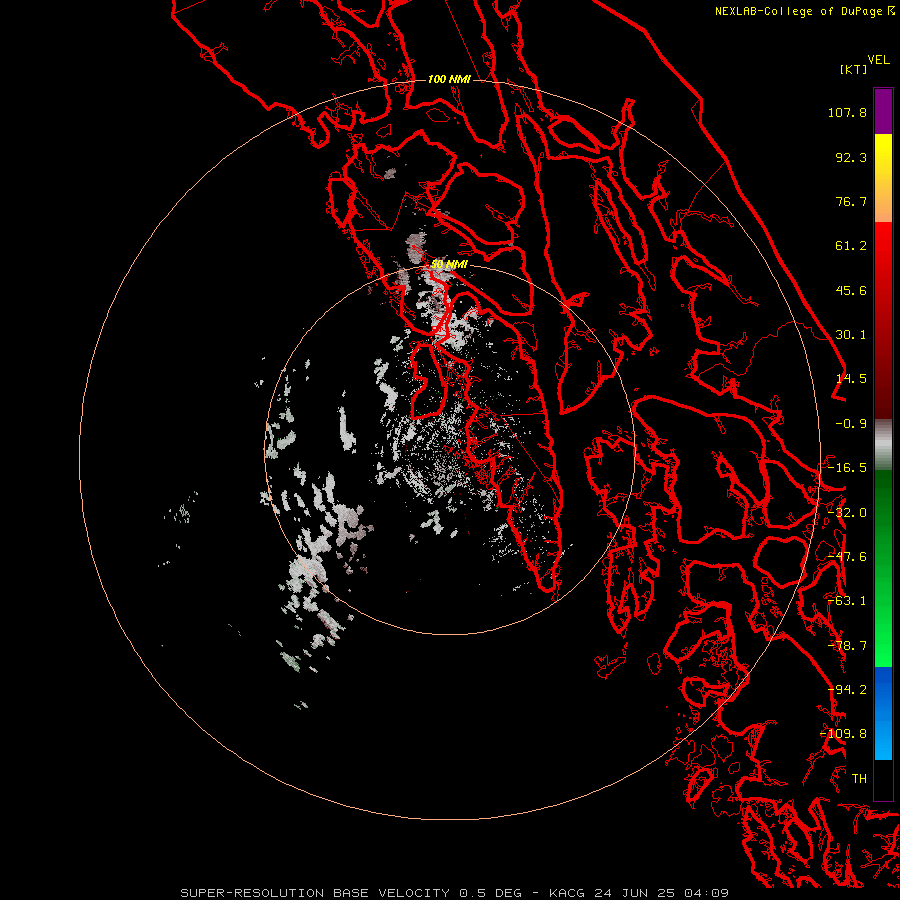Click the -78.7 velocity scale value

(847, 646)
